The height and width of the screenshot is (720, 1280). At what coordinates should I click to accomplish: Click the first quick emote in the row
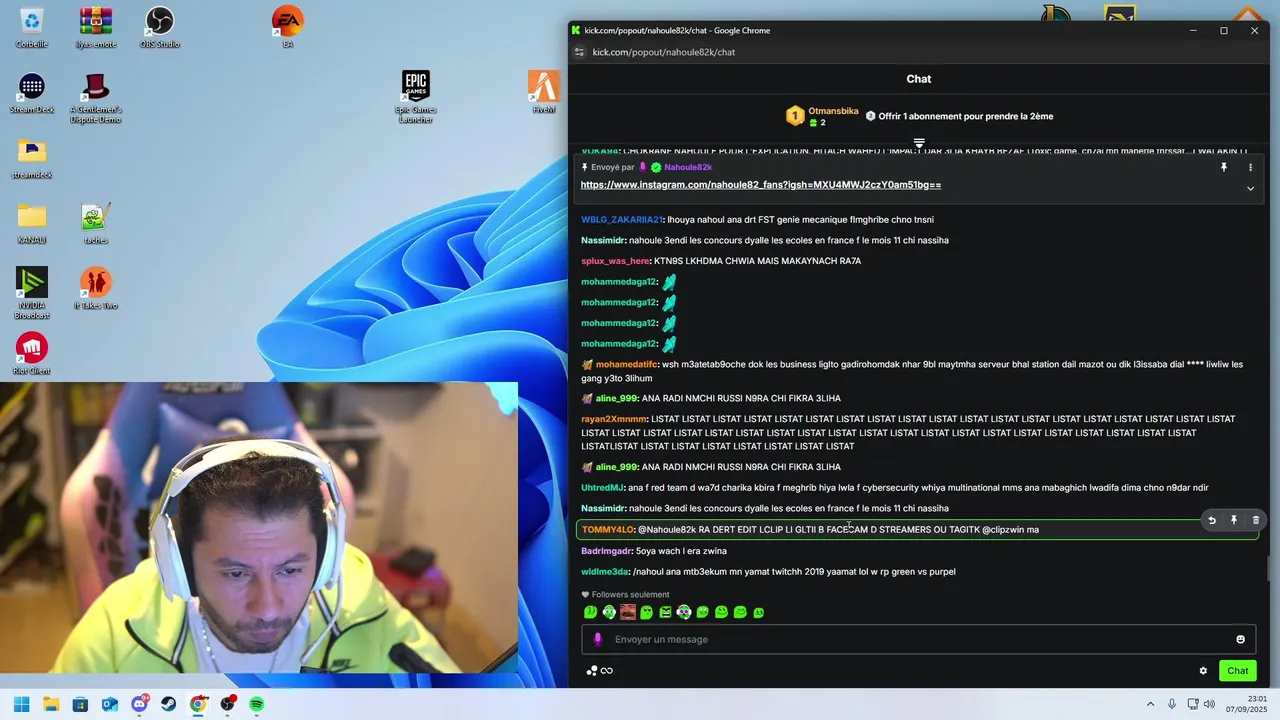590,612
